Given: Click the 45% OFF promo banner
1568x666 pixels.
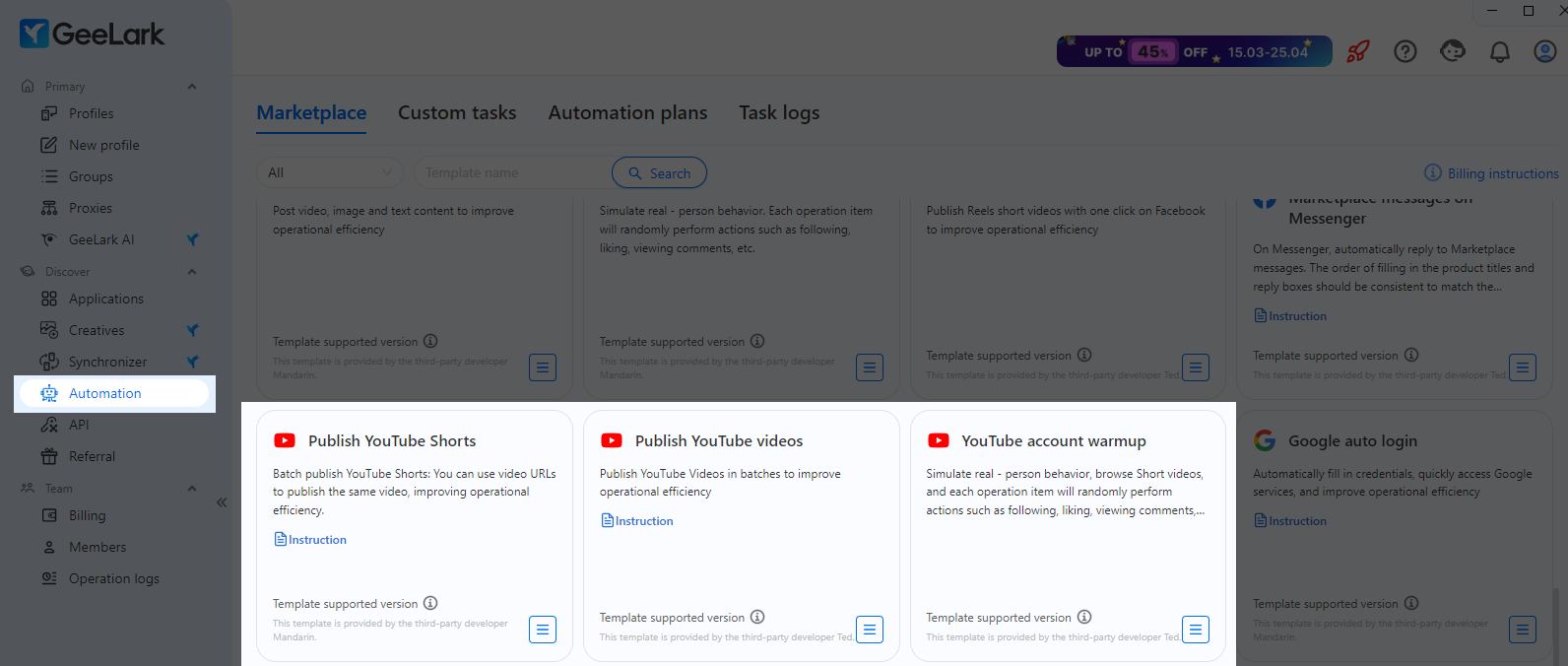Looking at the screenshot, I should 1195,51.
